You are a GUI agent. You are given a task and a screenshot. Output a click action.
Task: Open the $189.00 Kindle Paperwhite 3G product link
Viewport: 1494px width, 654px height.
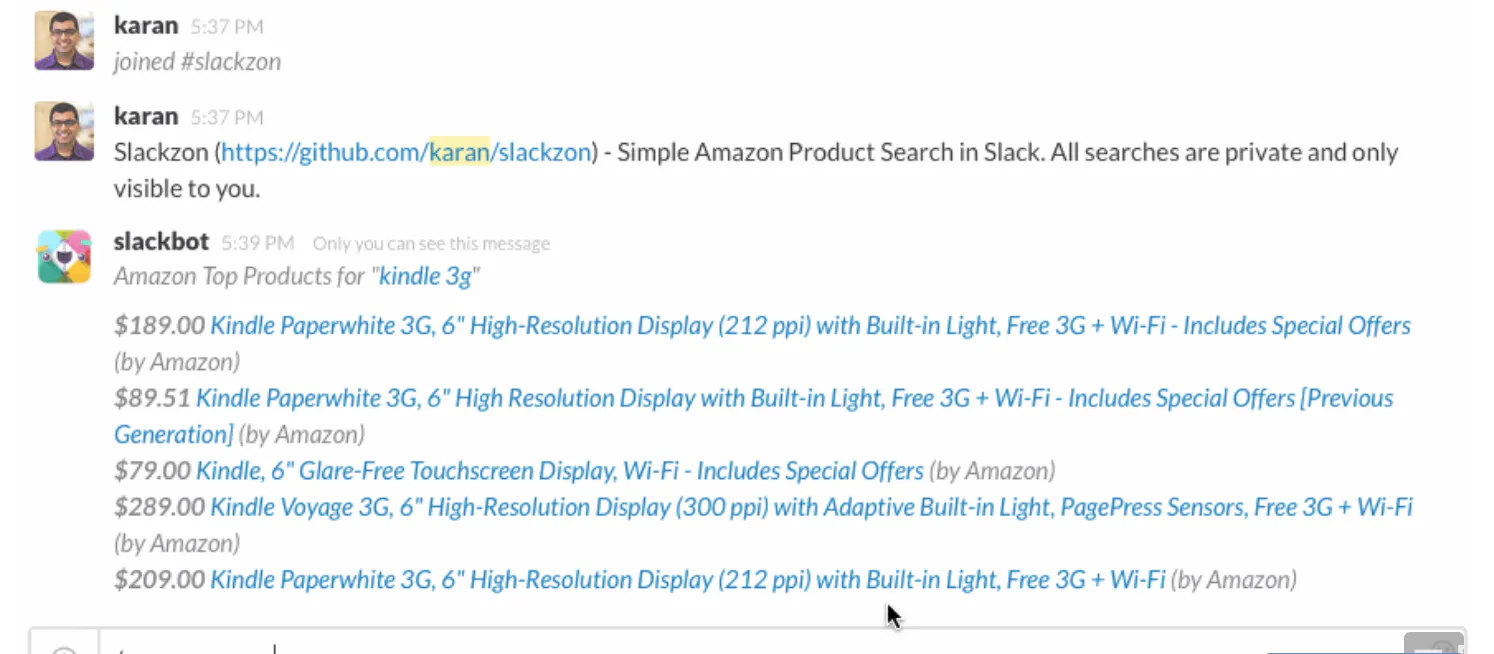pos(810,326)
